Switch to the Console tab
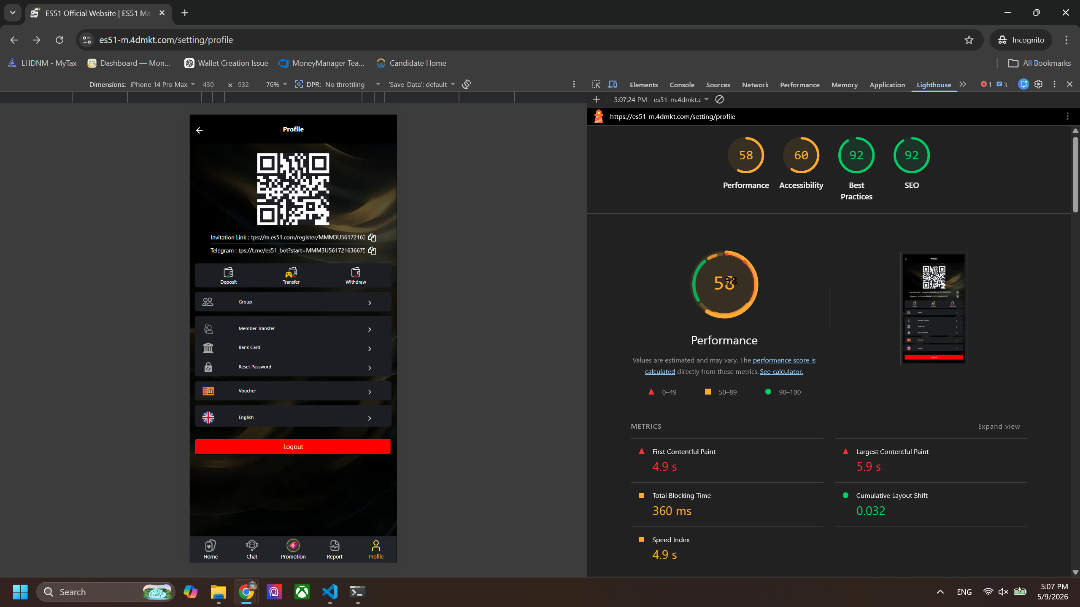 (x=682, y=84)
